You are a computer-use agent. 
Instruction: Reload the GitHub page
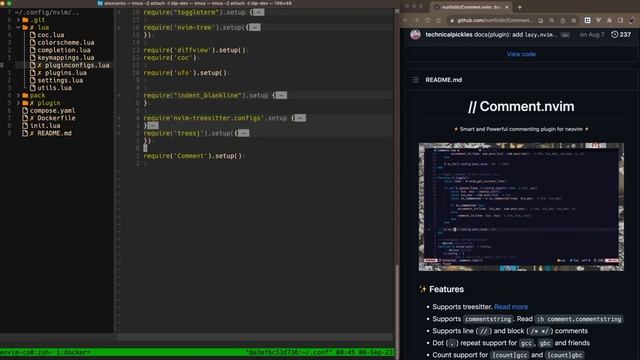[427, 20]
